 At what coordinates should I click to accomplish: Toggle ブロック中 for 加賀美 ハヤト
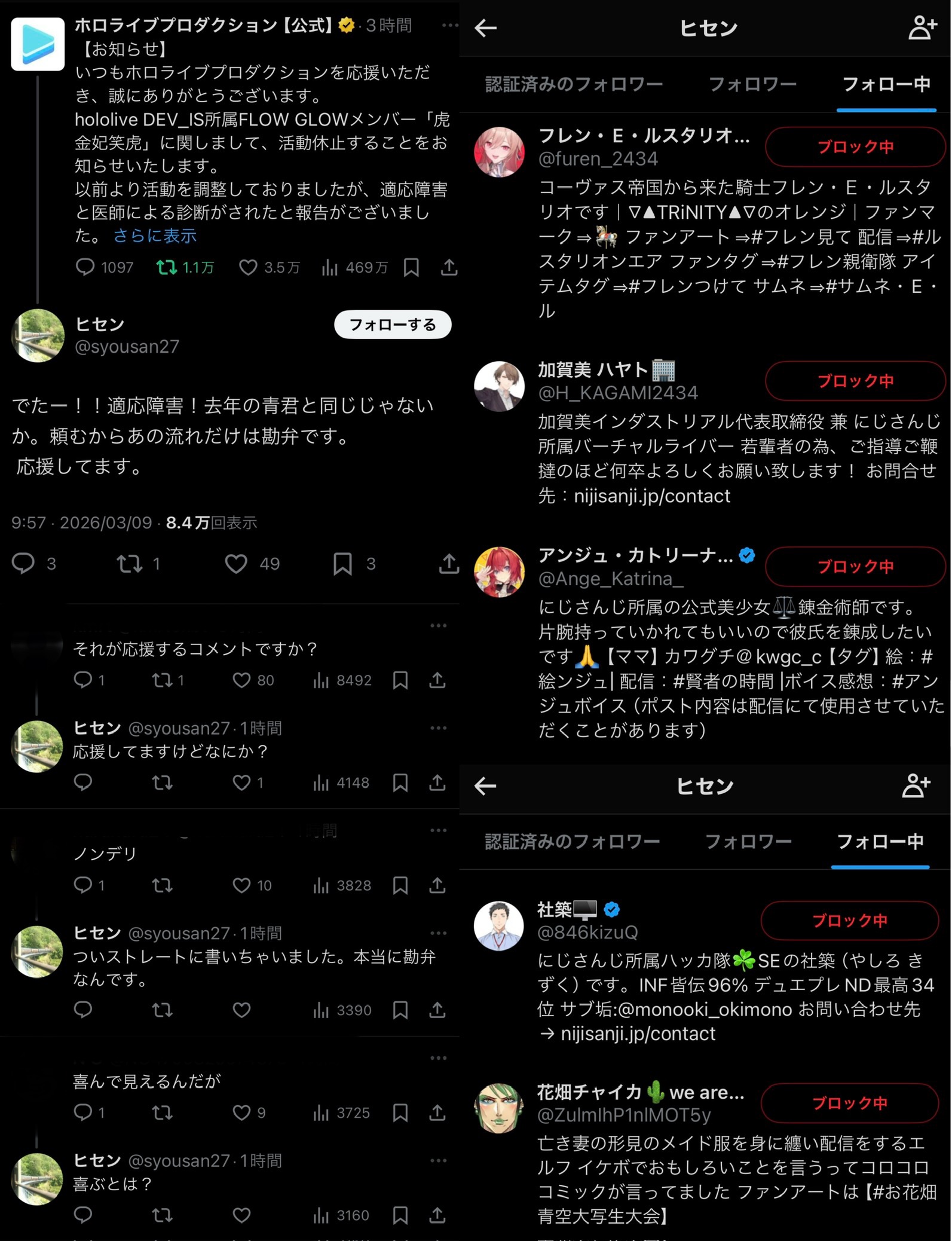click(855, 381)
